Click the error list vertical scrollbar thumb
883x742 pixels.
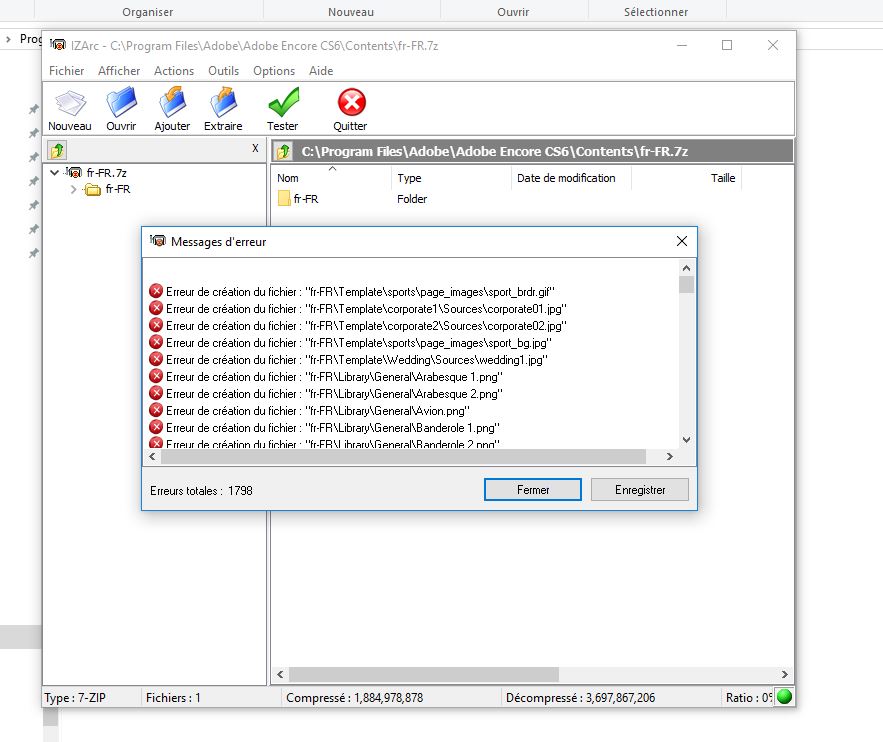686,284
